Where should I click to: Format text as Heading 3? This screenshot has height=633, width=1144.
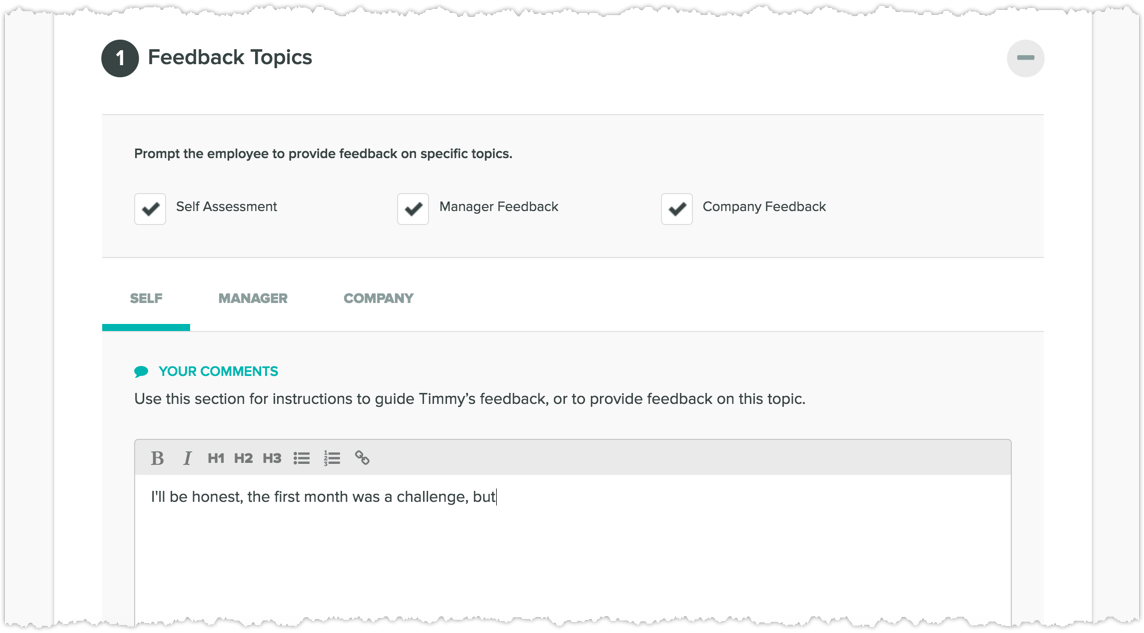(272, 457)
